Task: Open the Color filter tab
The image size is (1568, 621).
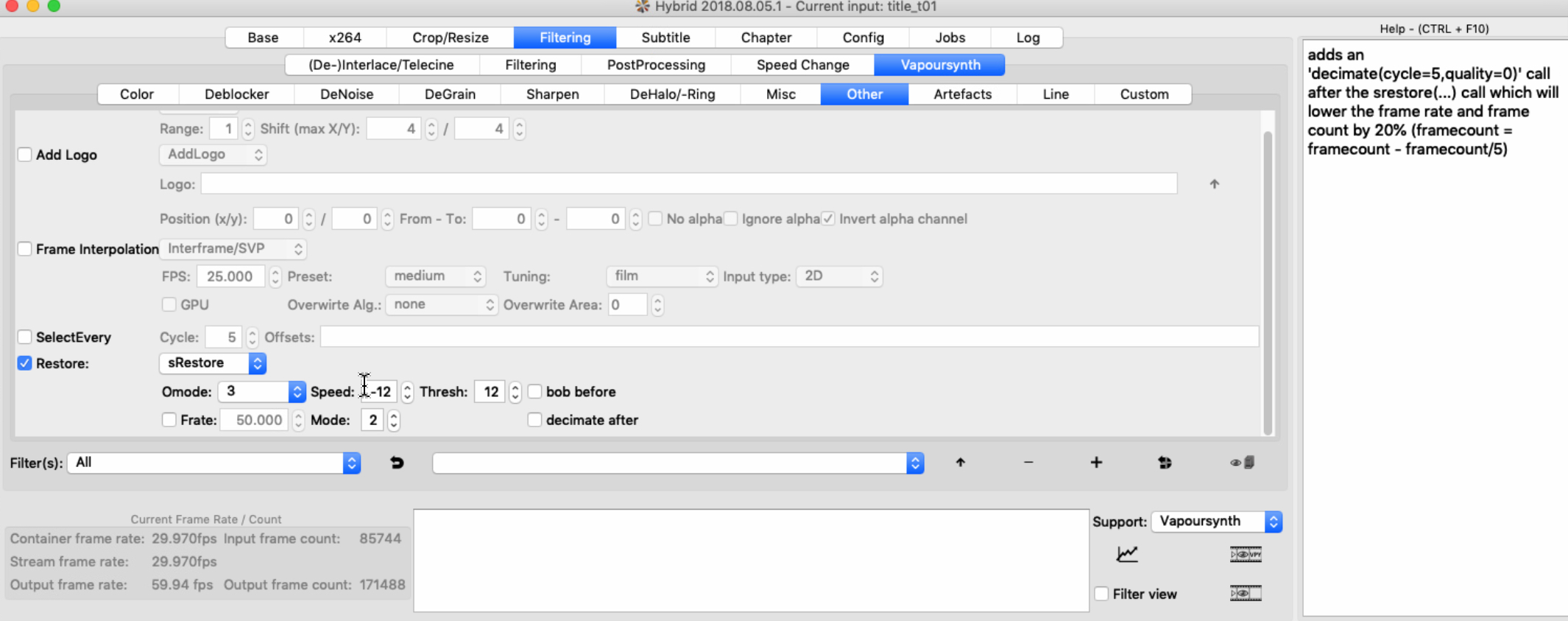Action: [x=137, y=94]
